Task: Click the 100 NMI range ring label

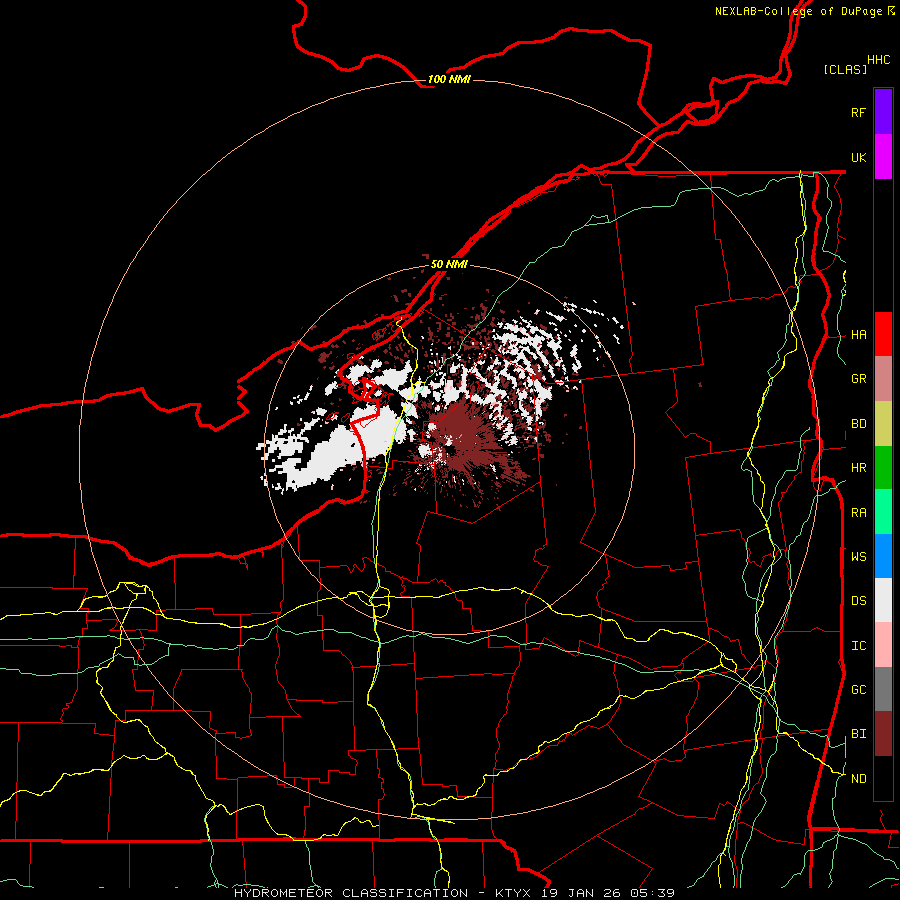Action: point(449,79)
